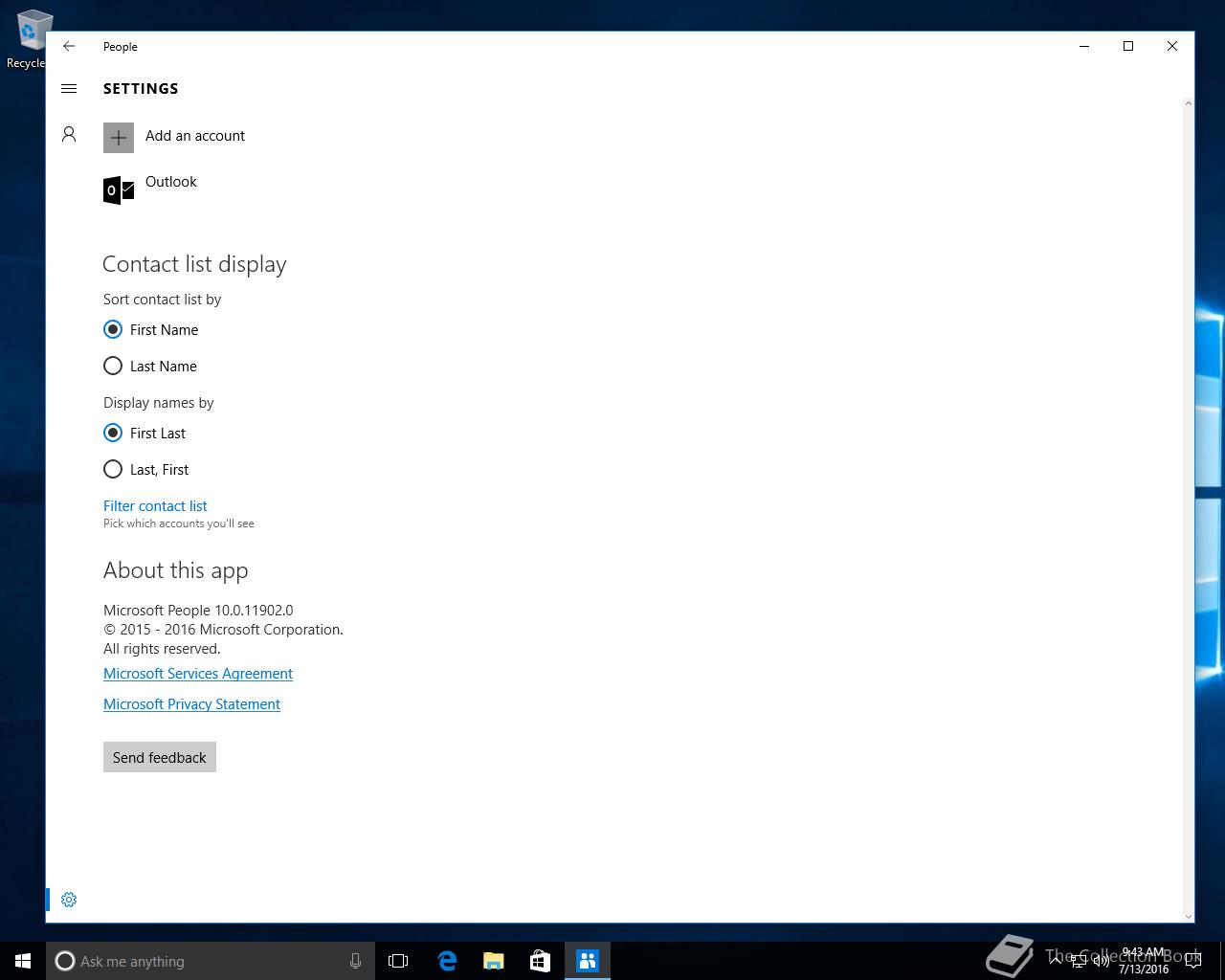Open Microsoft Services Agreement link
The image size is (1225, 980).
click(x=198, y=674)
